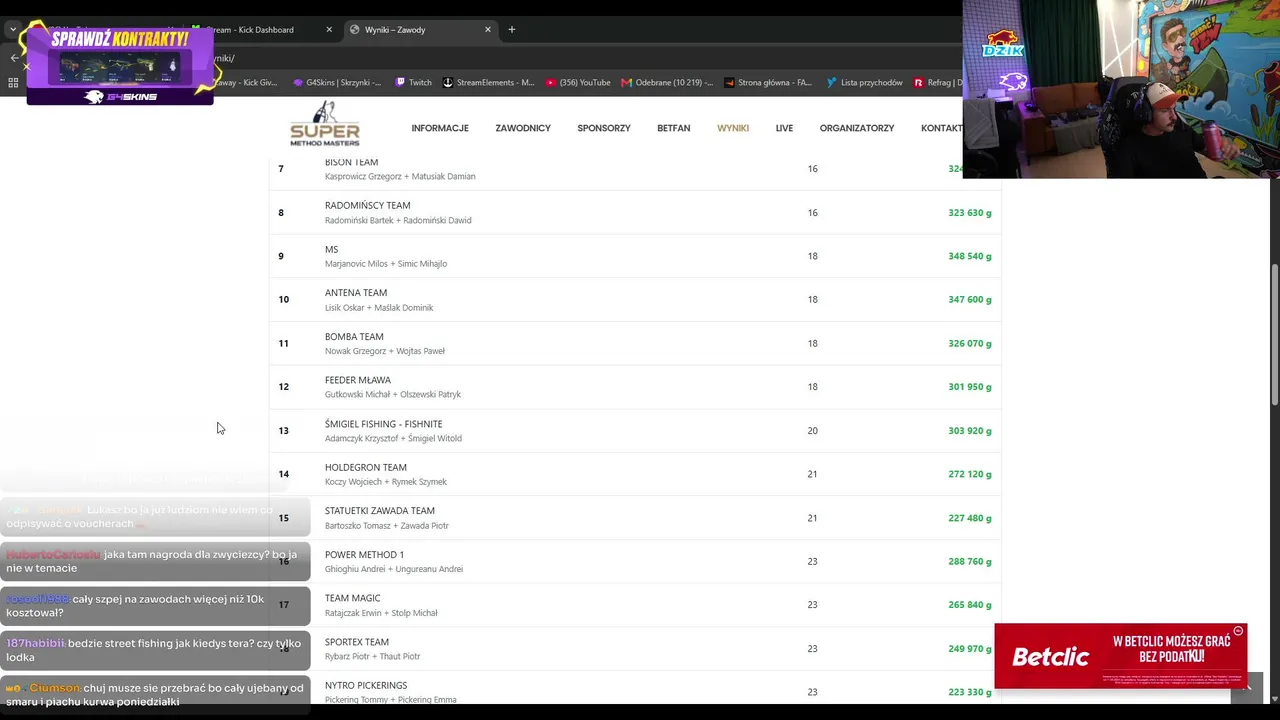Click the 348 540 g weight value
This screenshot has height=720, width=1280.
click(970, 256)
